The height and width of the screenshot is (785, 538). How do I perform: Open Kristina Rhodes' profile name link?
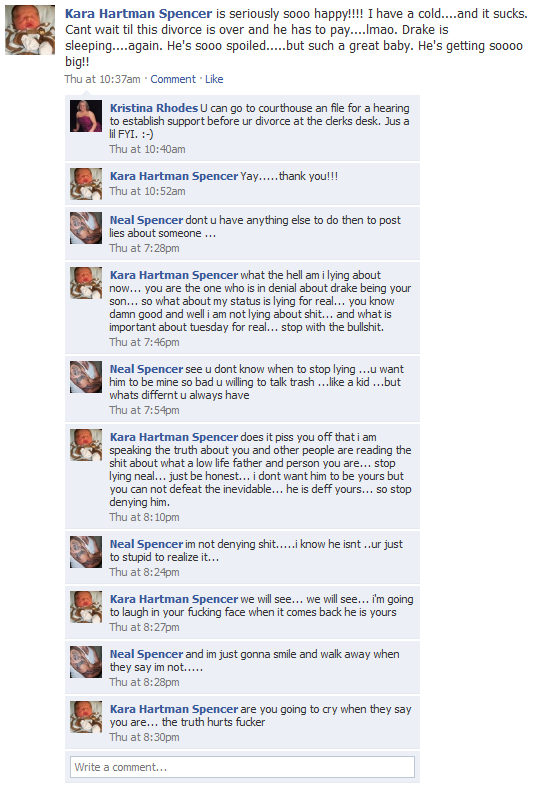tap(154, 108)
